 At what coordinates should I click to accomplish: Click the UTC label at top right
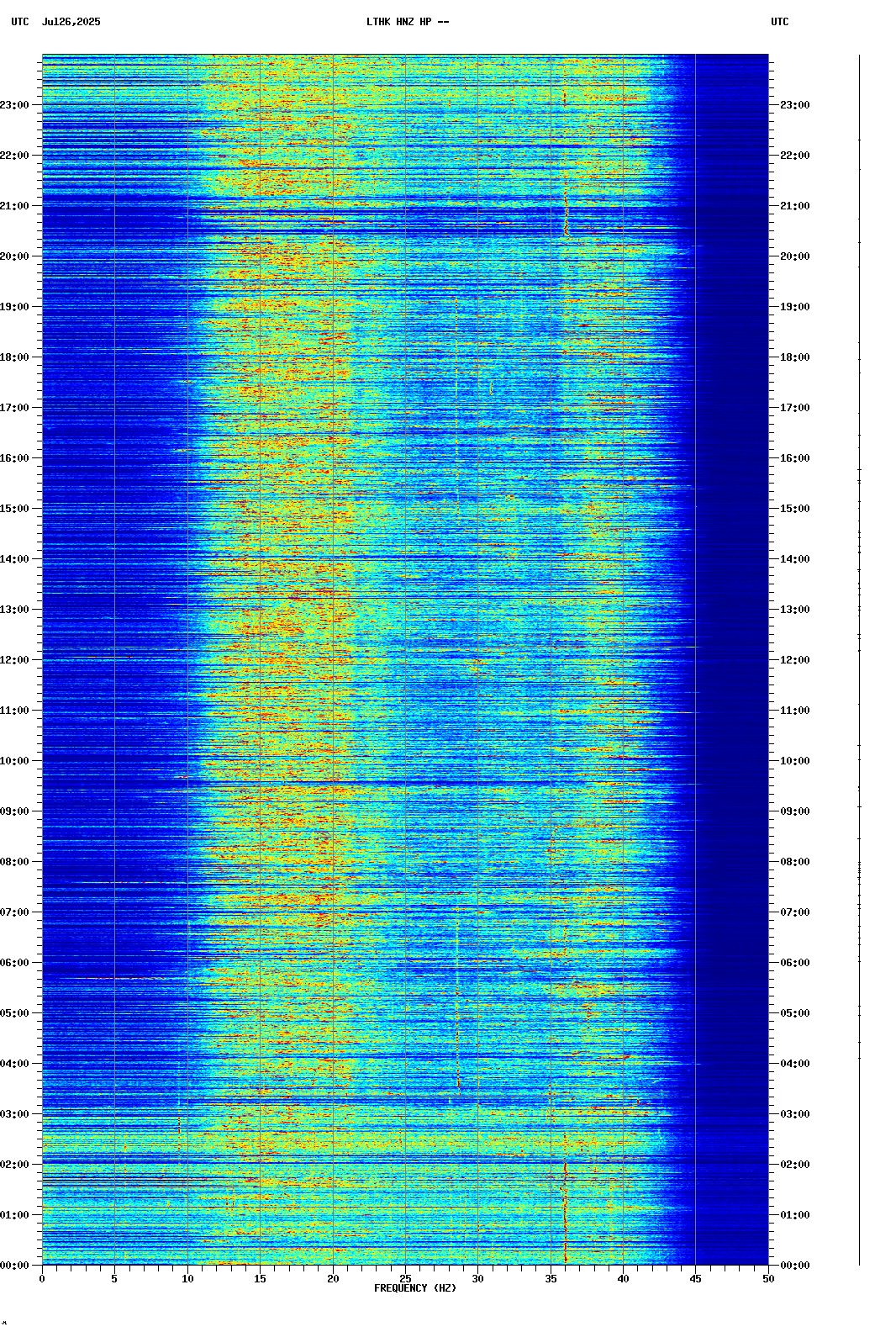(x=780, y=22)
